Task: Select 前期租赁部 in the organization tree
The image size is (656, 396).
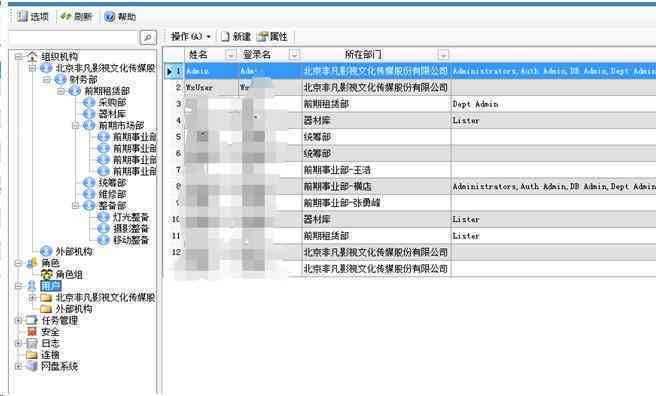Action: click(x=107, y=91)
